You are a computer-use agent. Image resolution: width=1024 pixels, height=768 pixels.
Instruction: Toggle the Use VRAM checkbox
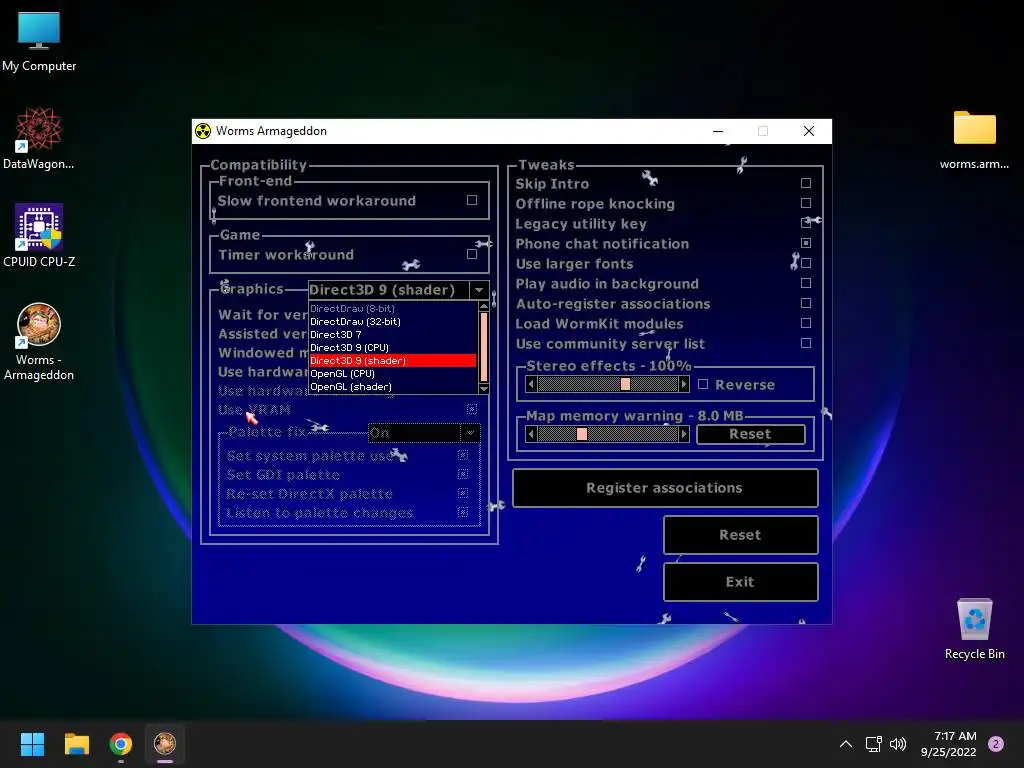[472, 409]
